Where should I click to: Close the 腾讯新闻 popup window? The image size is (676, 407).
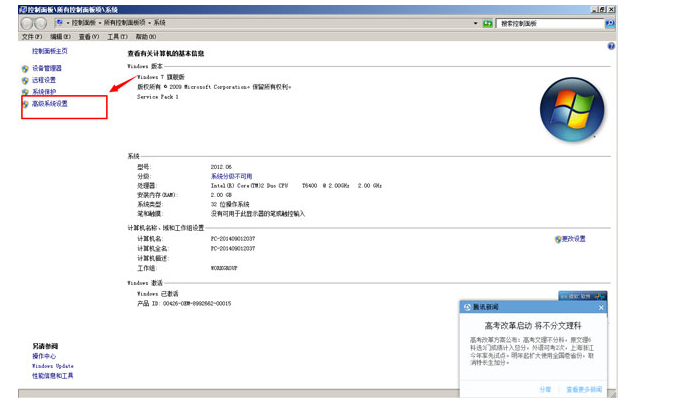[601, 308]
